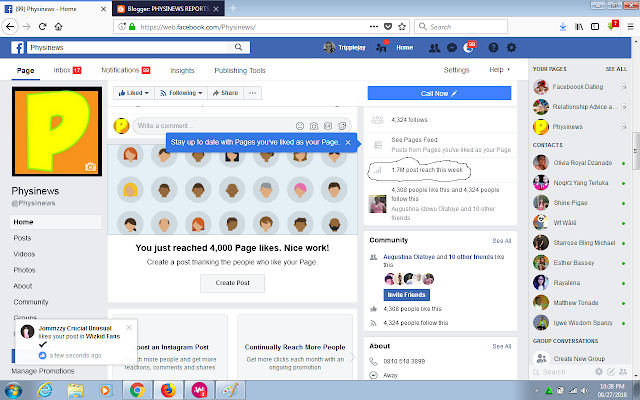Open Firefox downloads arrow icon
The image size is (640, 400).
click(563, 27)
